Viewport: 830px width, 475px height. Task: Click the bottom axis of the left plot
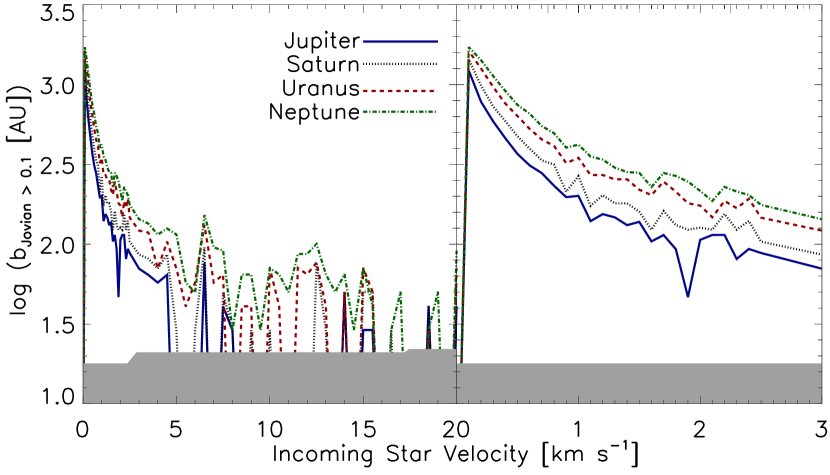coord(268,403)
